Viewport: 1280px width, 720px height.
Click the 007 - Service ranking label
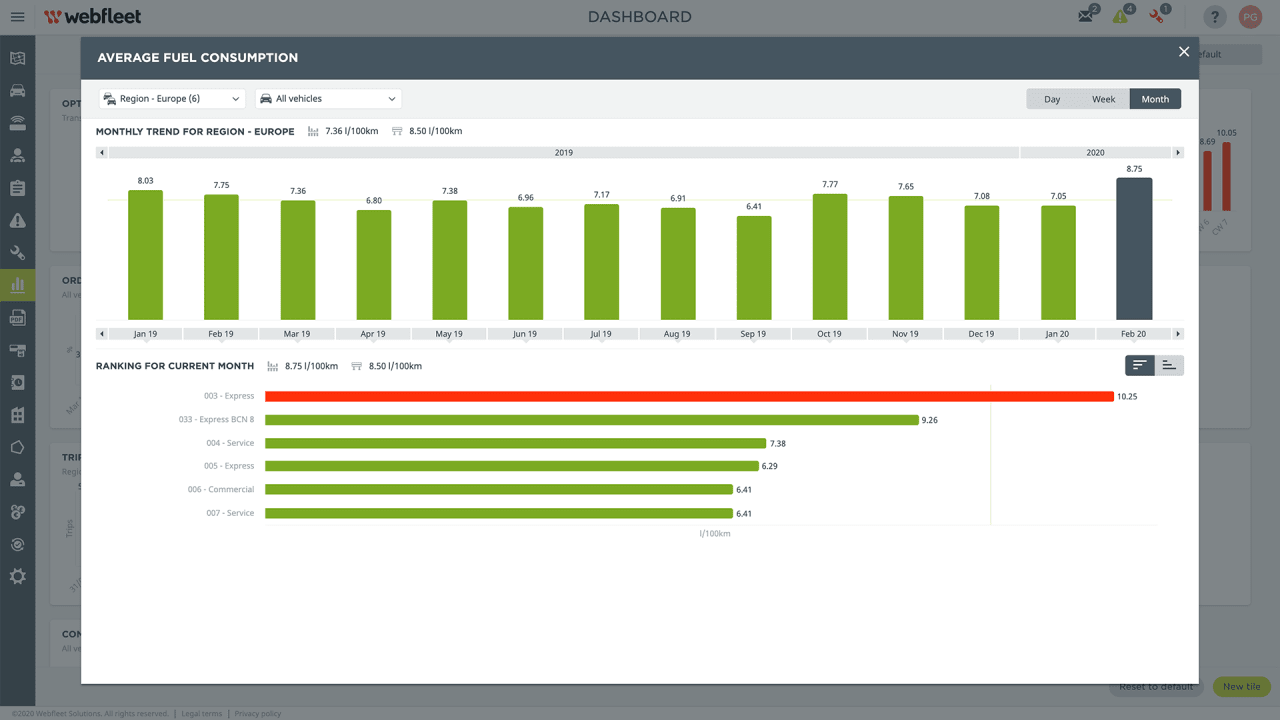pos(230,513)
